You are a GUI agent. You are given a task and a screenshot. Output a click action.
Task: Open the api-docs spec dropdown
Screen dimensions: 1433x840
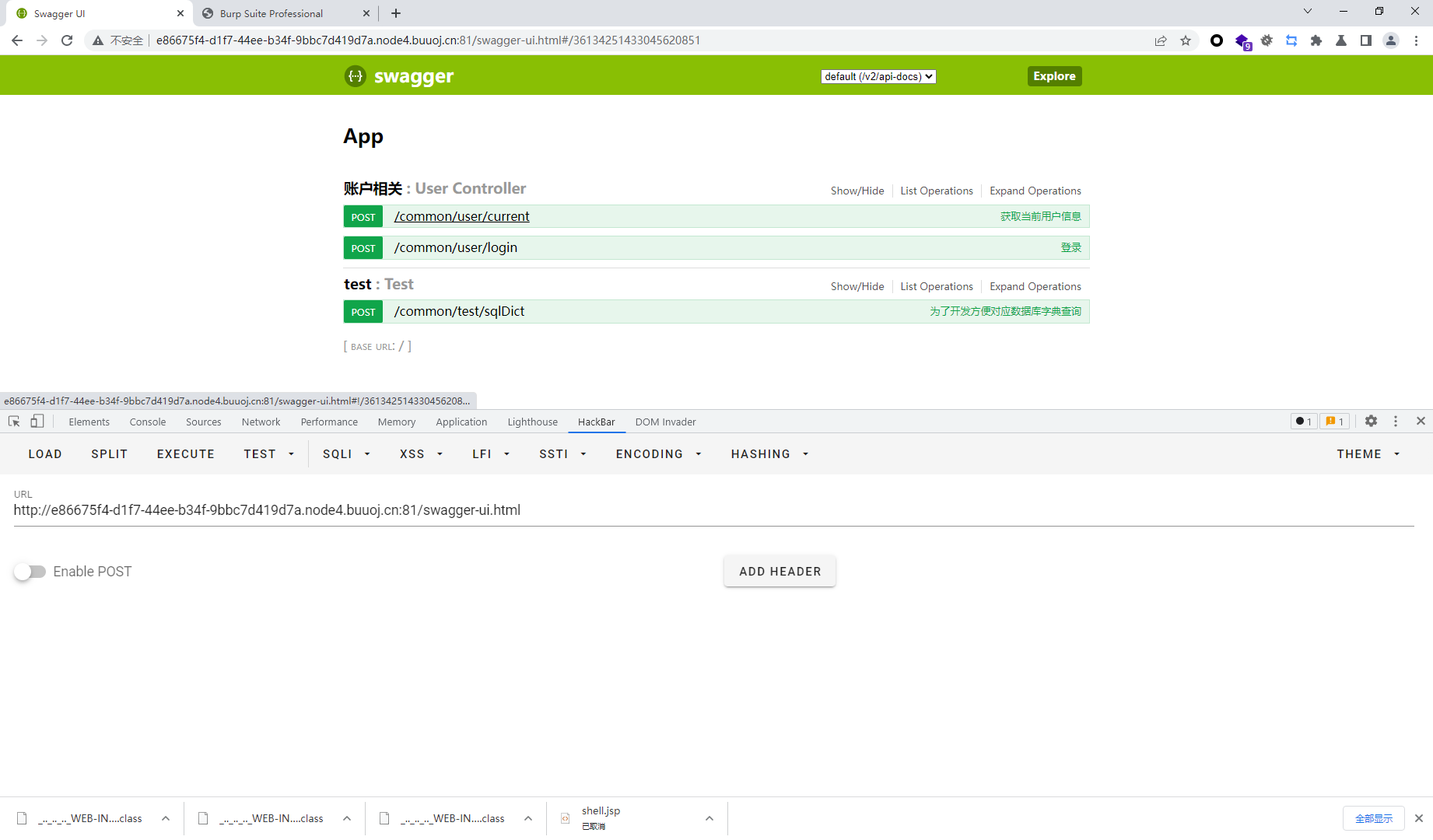point(878,76)
